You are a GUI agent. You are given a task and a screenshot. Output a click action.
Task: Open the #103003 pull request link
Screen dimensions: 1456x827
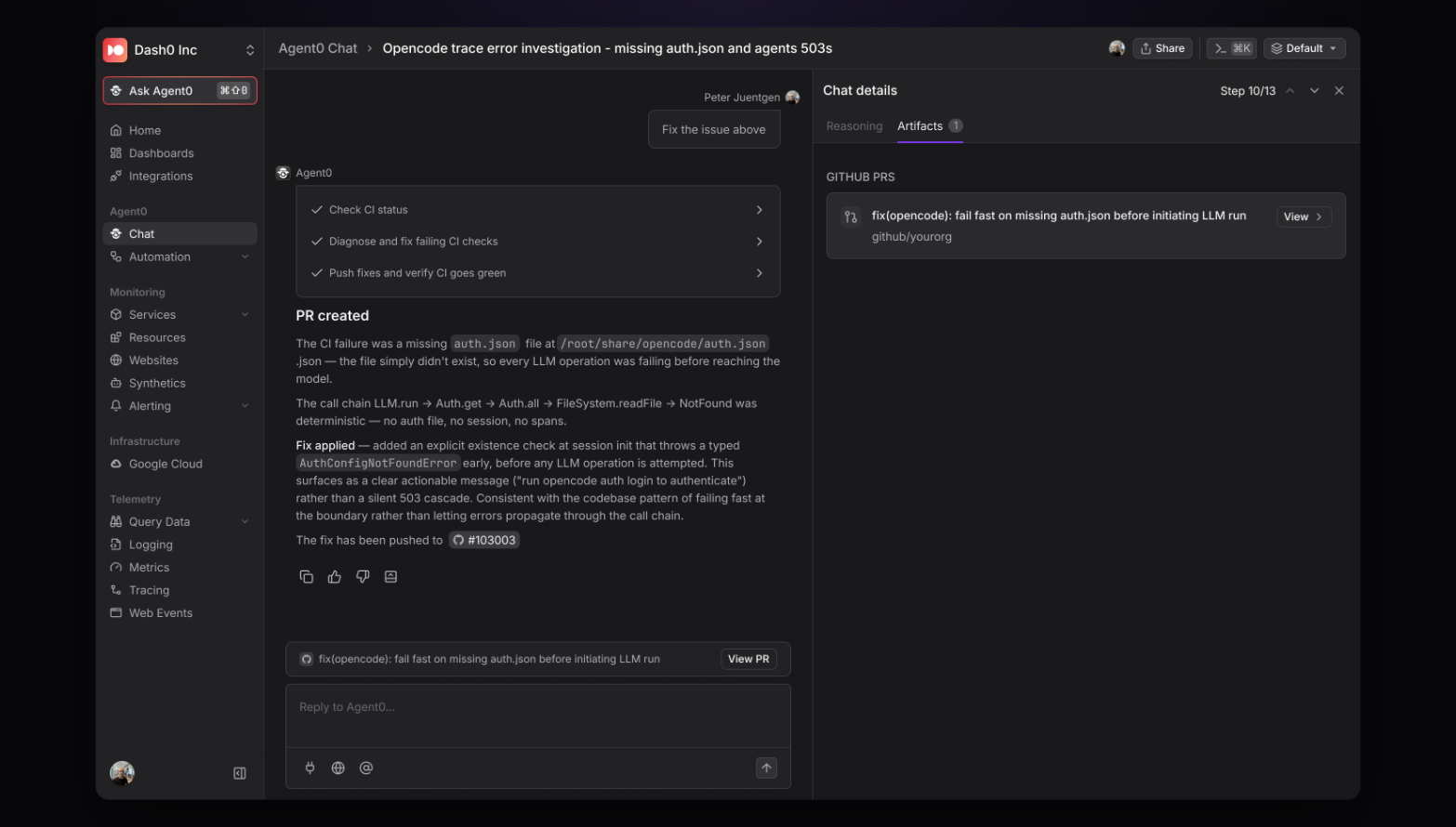484,541
